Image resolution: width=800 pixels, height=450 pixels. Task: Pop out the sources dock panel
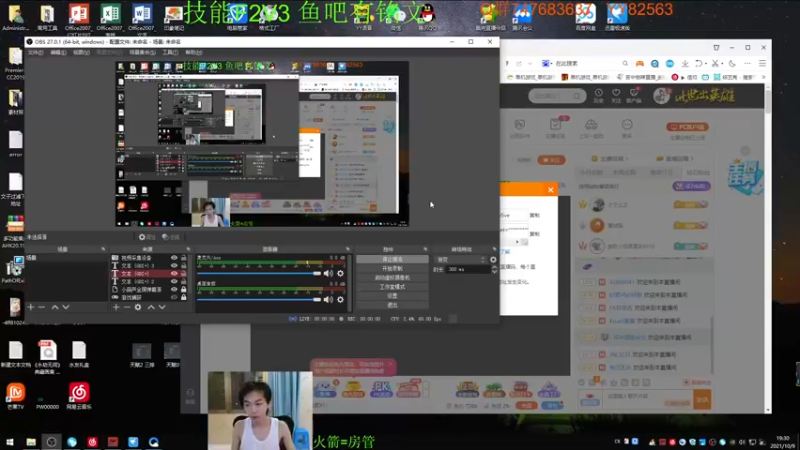tap(188, 249)
